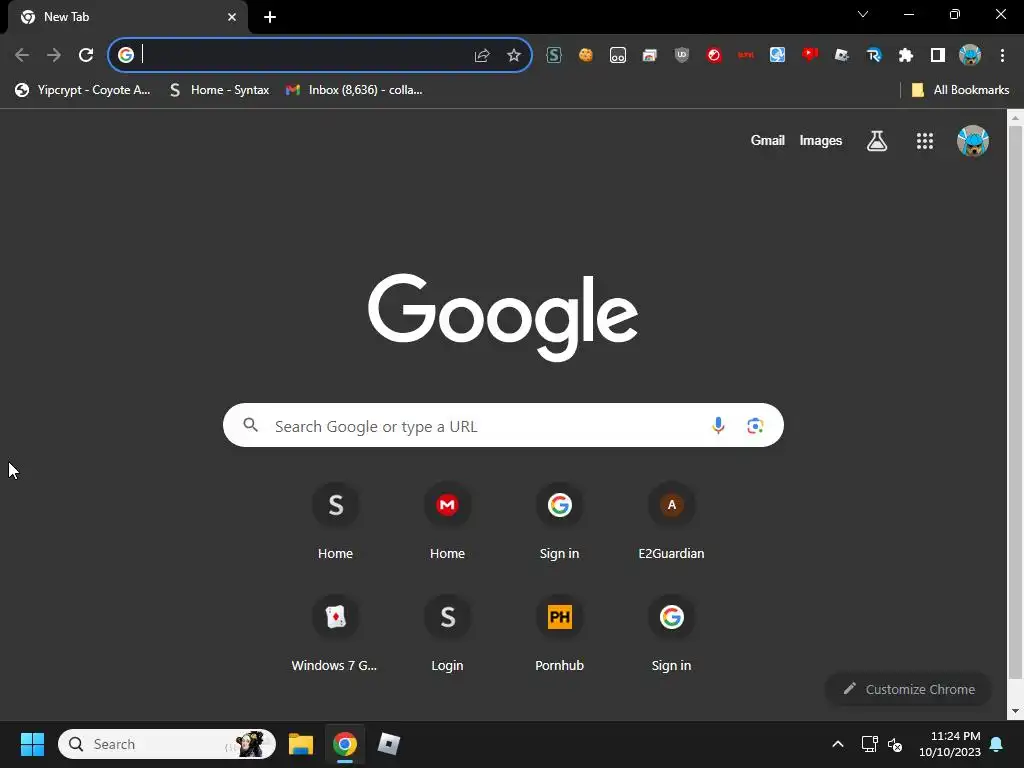Click the scrollbar down arrow
The height and width of the screenshot is (768, 1024).
[x=1015, y=711]
